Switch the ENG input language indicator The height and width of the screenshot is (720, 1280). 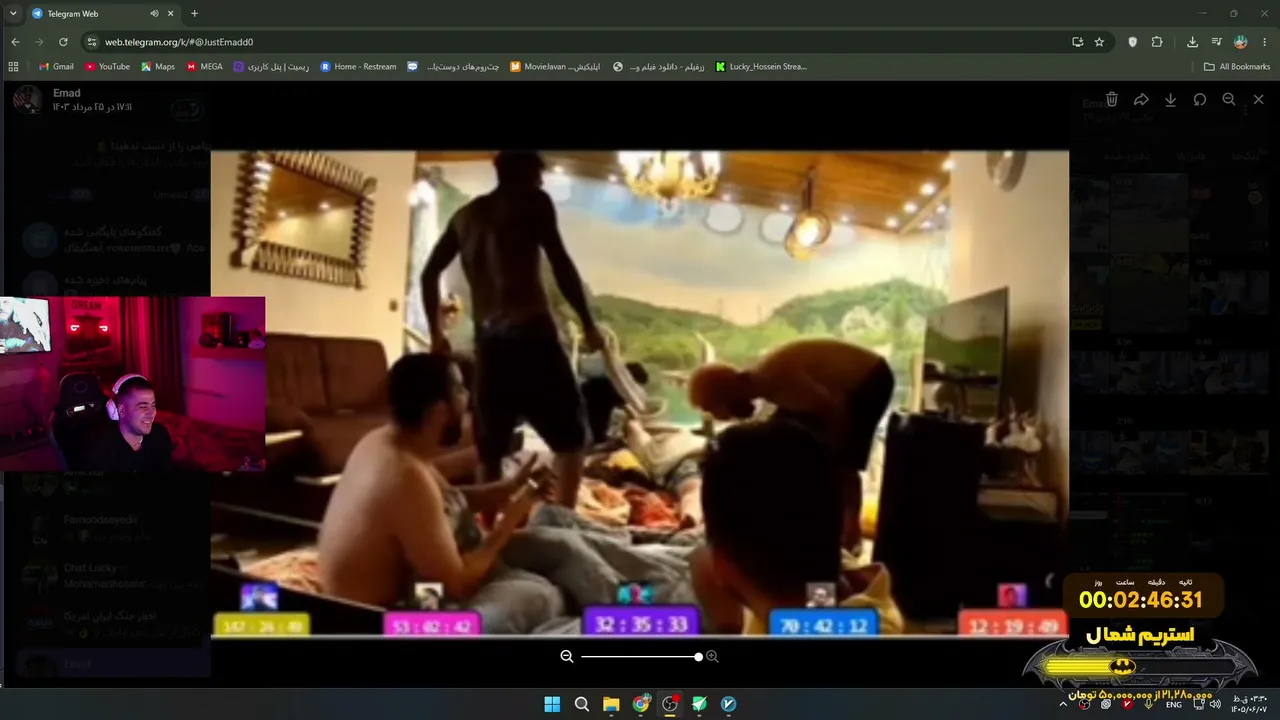coord(1174,704)
